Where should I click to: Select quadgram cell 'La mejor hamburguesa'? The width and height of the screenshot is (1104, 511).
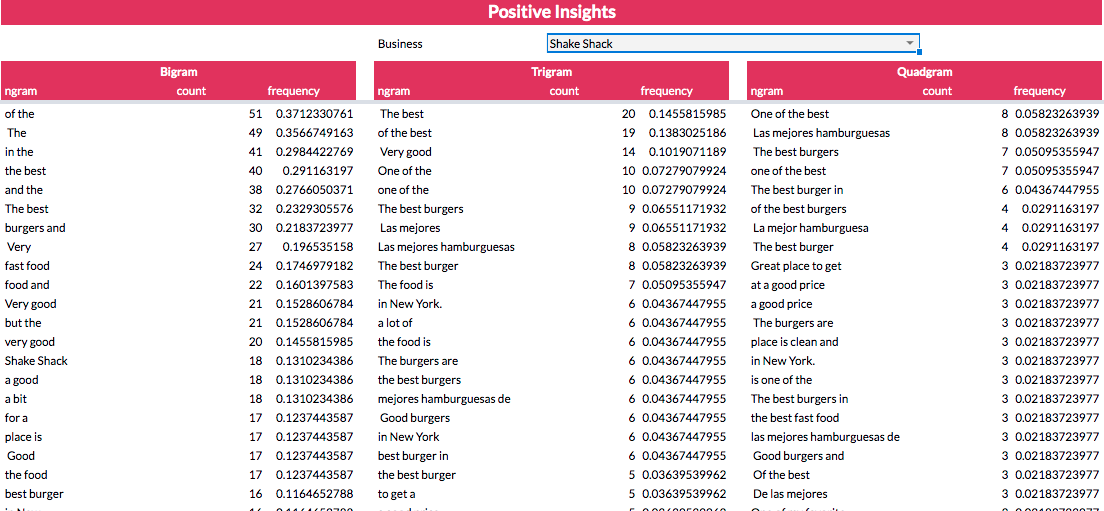click(x=809, y=228)
